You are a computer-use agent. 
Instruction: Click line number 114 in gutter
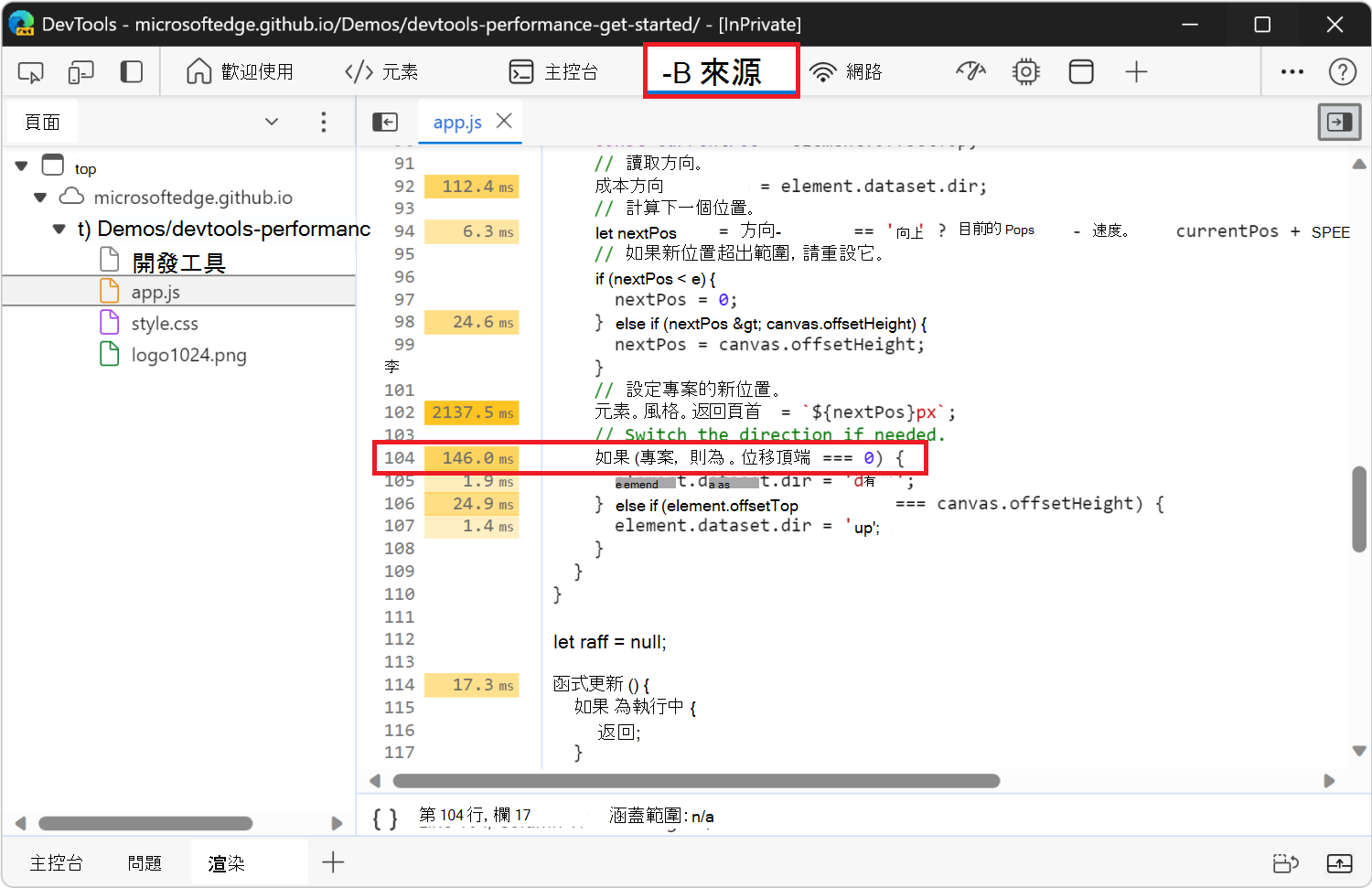(399, 685)
